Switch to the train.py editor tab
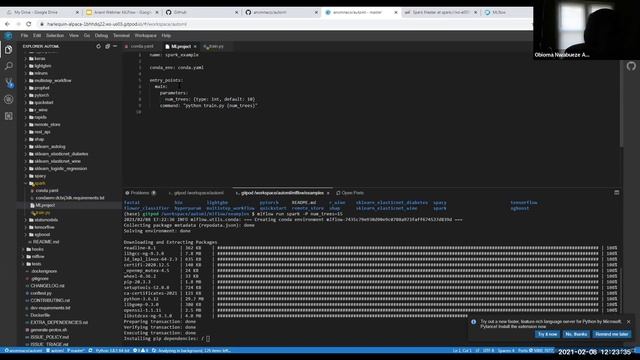Viewport: 640px width, 360px height. (x=215, y=47)
